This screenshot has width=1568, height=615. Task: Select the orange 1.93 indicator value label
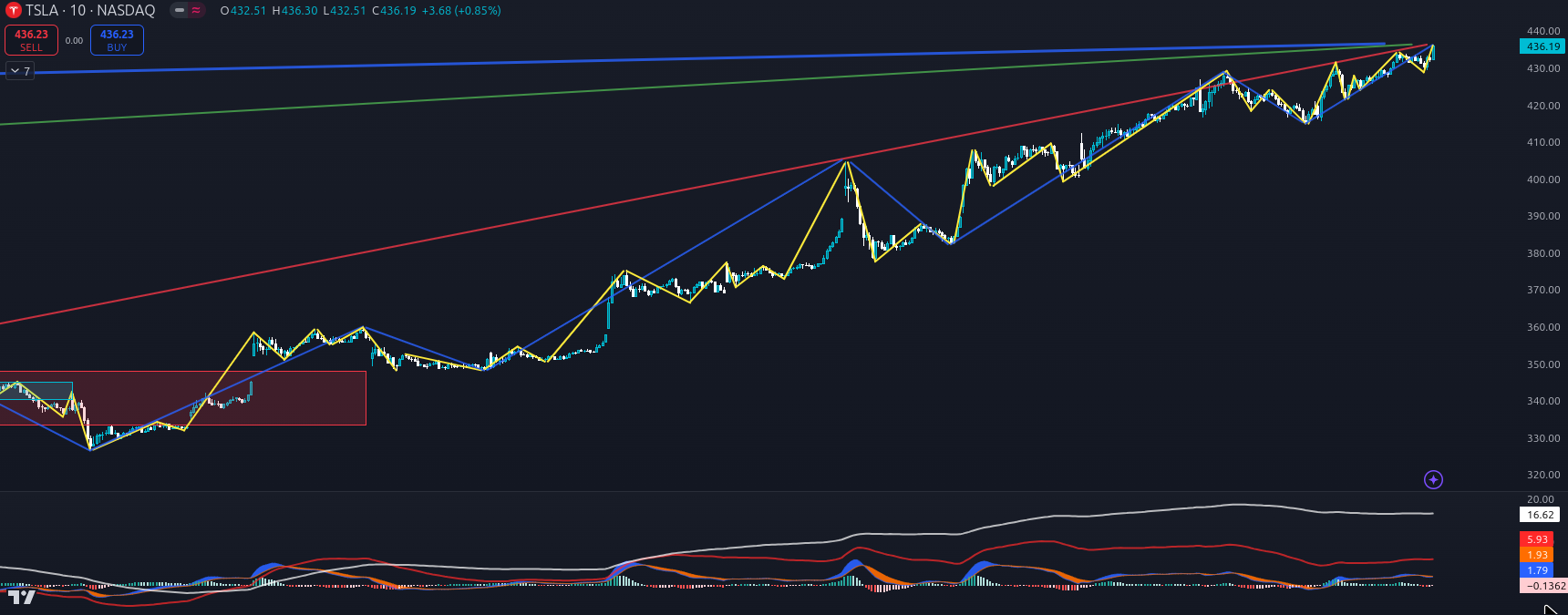point(1537,555)
